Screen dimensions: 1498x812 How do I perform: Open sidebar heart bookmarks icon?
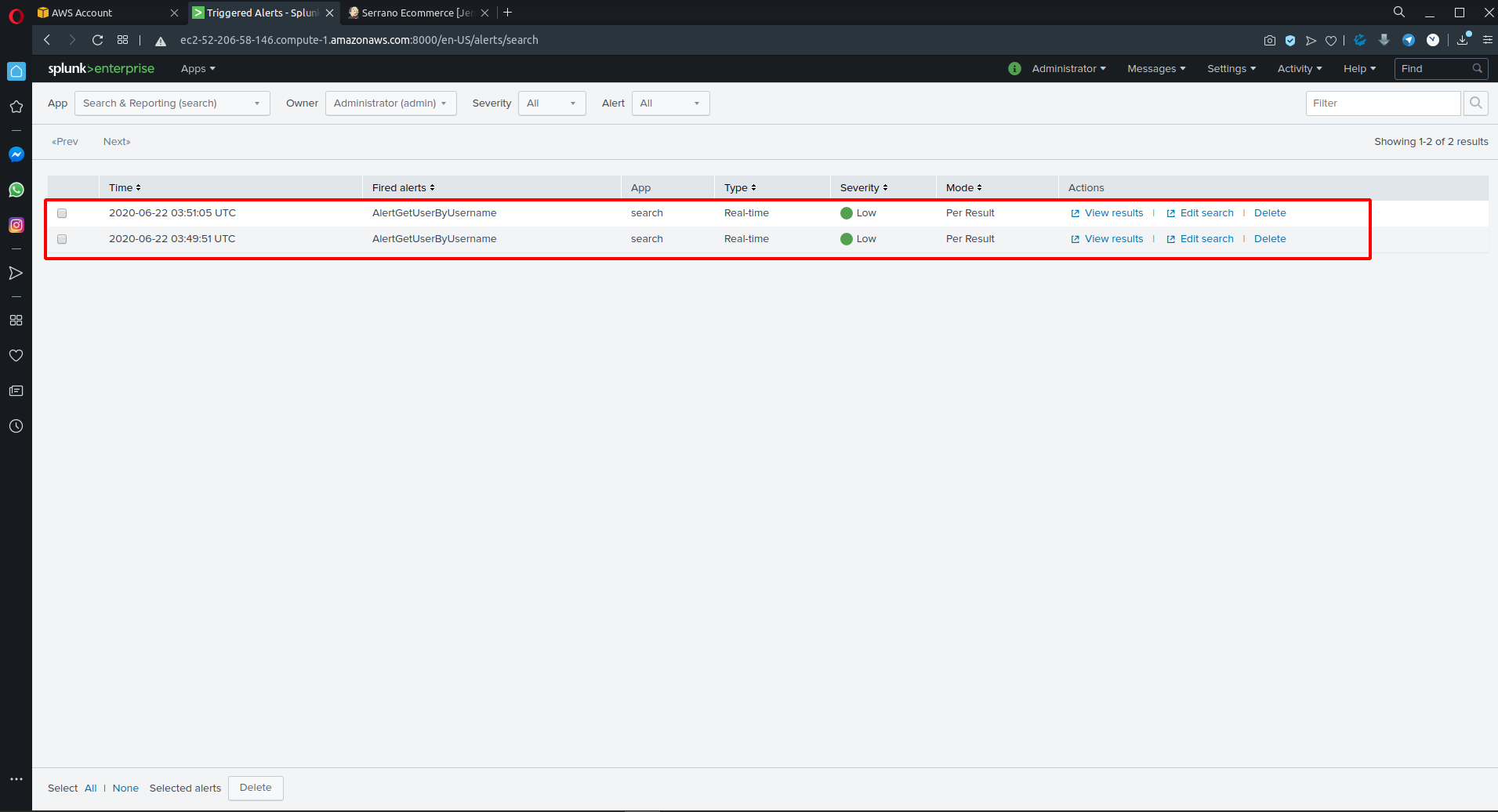point(16,356)
